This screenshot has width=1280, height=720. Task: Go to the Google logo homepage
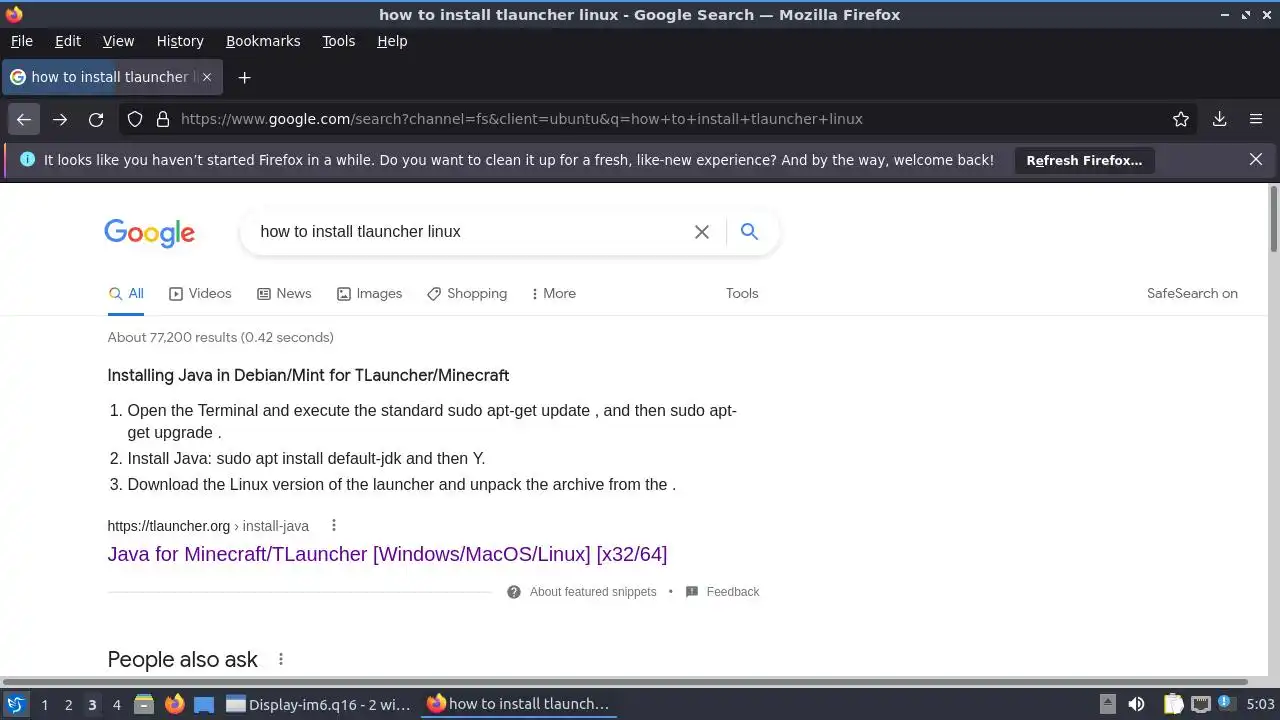tap(150, 233)
